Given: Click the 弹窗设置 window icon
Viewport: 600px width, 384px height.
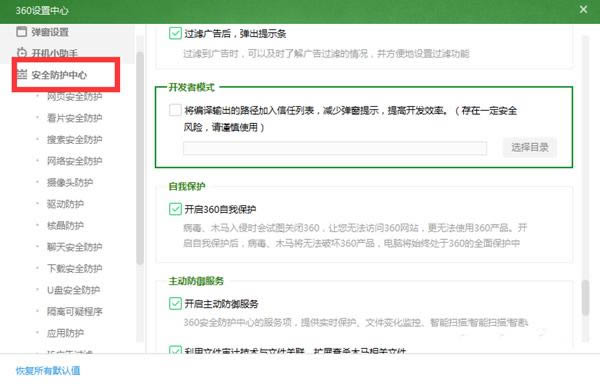Looking at the screenshot, I should click(x=22, y=31).
